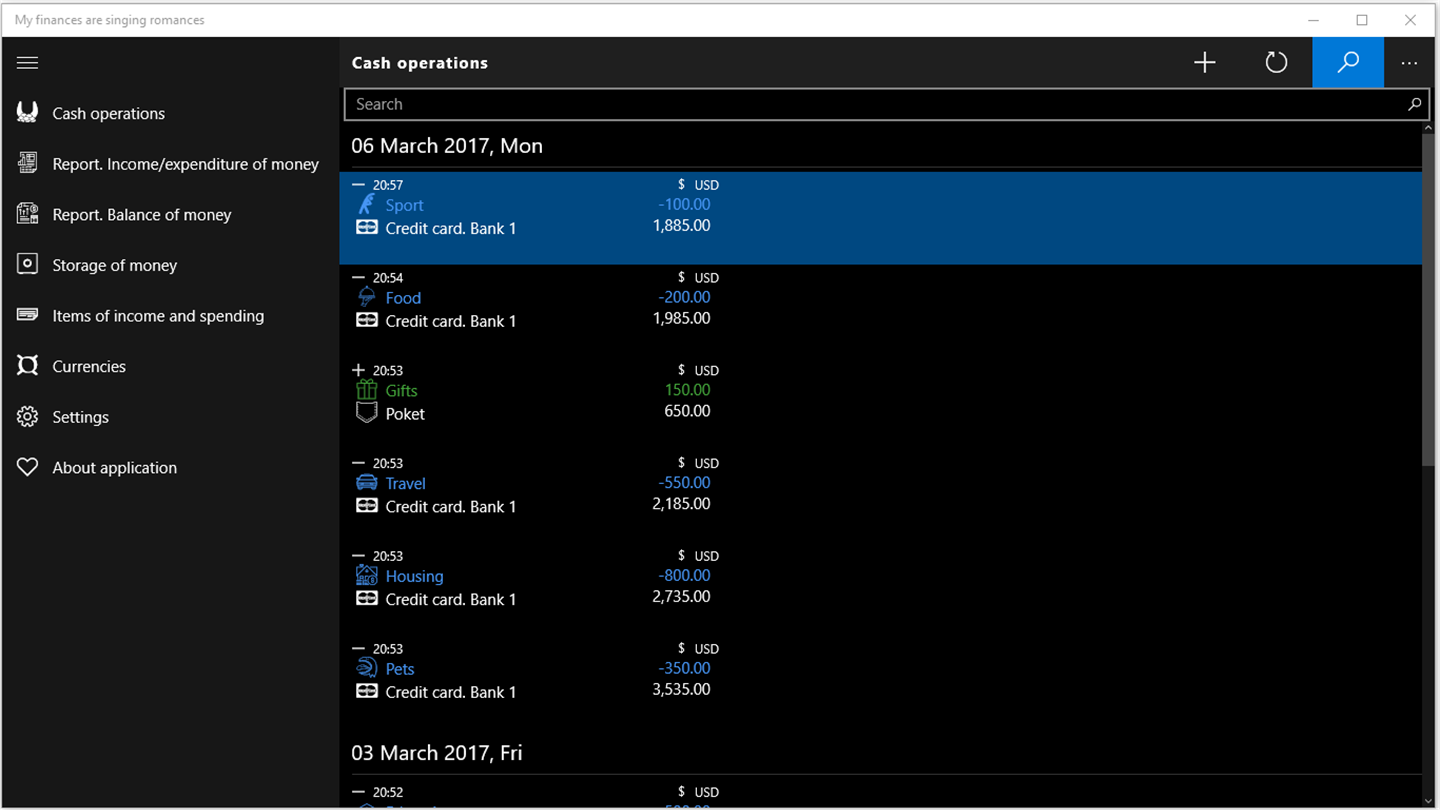Click the 3,535.00 balance value

[682, 689]
